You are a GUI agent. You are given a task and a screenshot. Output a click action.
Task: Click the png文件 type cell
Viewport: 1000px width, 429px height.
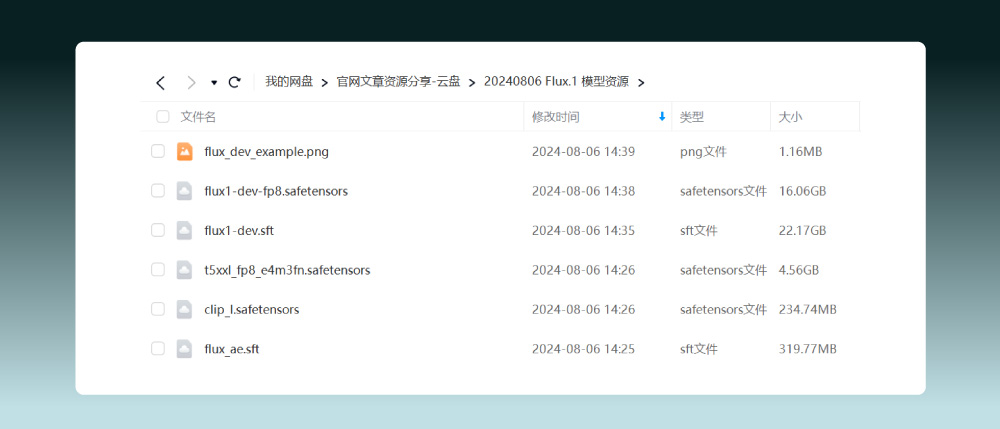pyautogui.click(x=703, y=152)
